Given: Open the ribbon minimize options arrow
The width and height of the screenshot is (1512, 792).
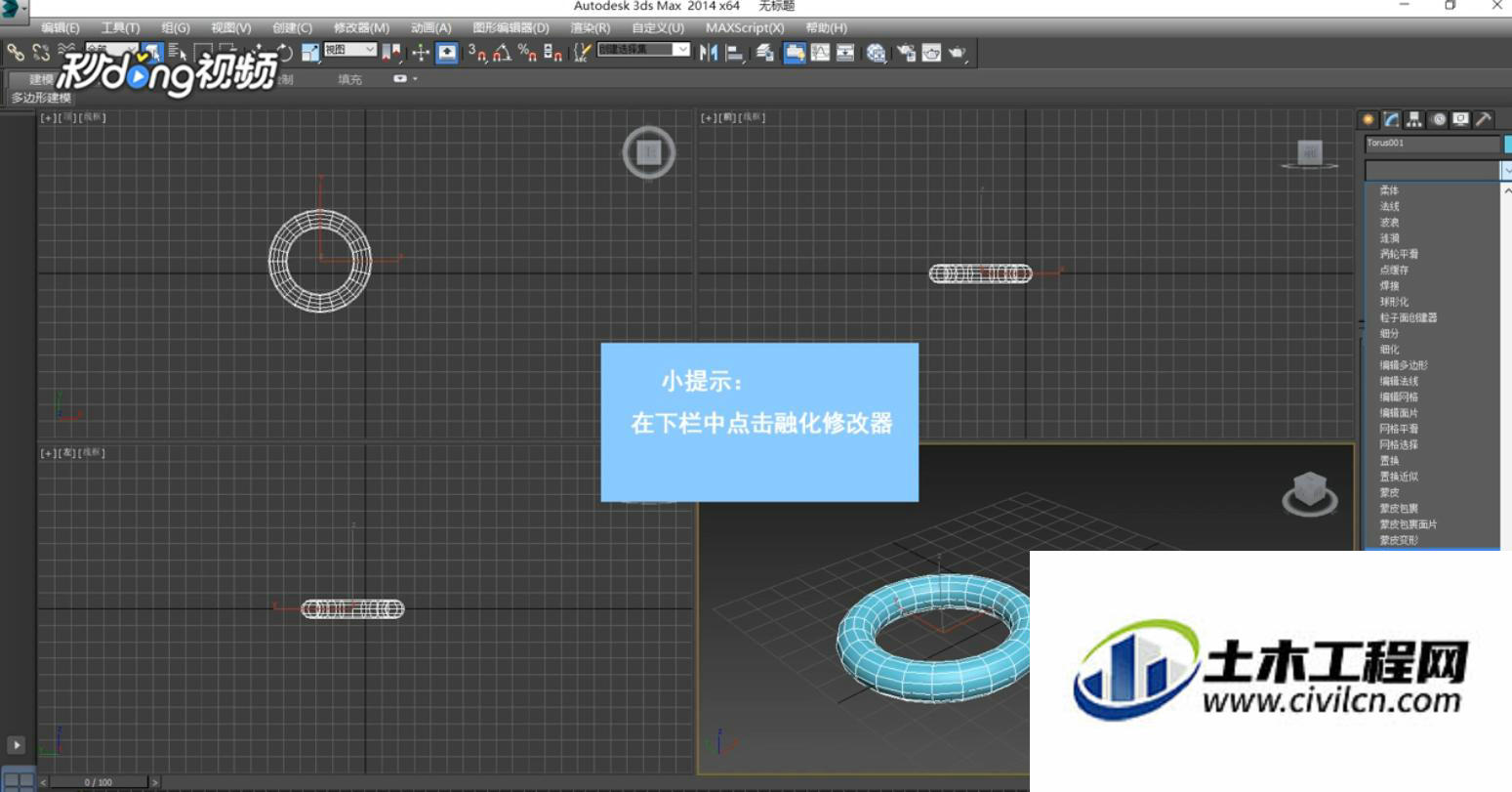Looking at the screenshot, I should (x=415, y=79).
